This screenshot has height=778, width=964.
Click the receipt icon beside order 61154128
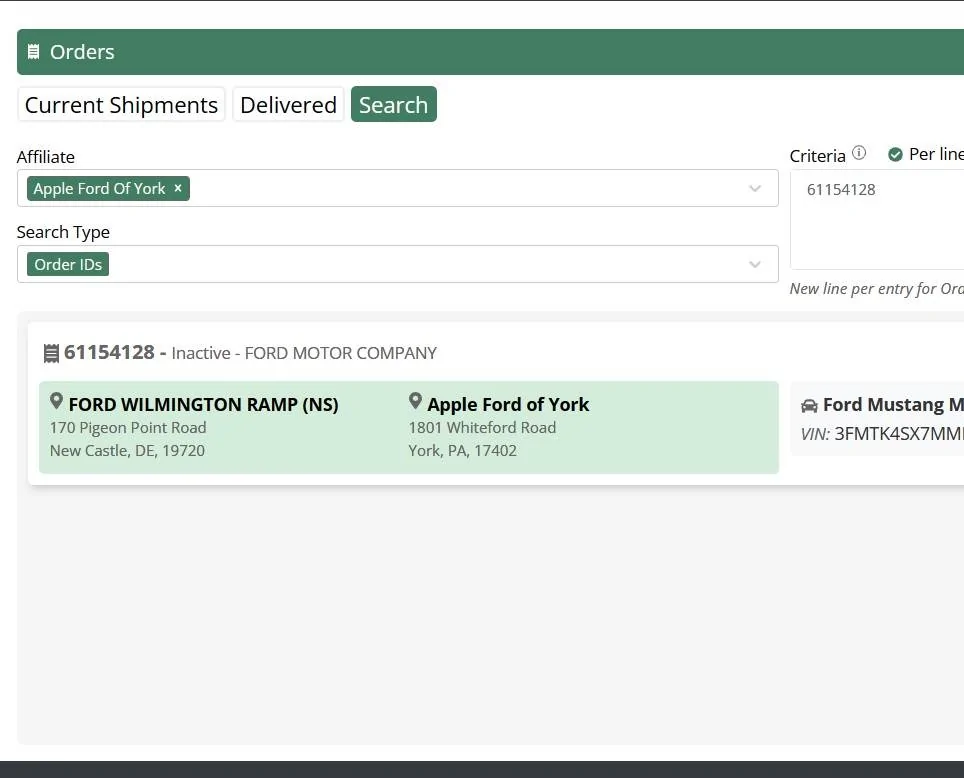pos(52,353)
